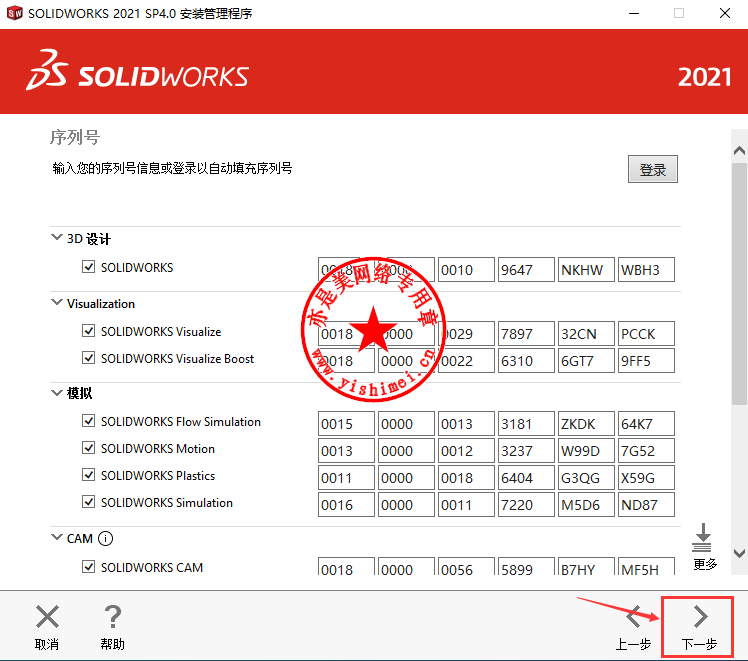Click SOLIDWORKS serial field containing 9647
Image resolution: width=748 pixels, height=661 pixels.
pos(526,269)
